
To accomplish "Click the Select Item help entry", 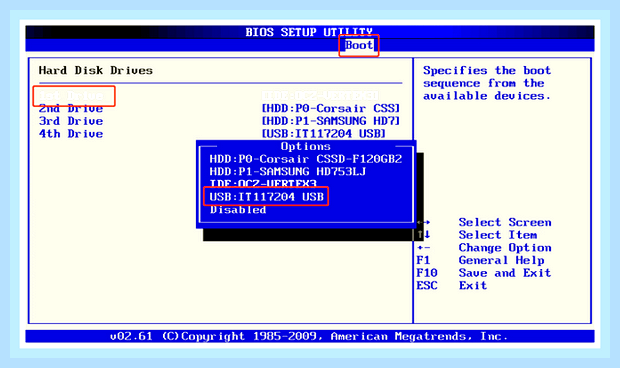I will (498, 235).
